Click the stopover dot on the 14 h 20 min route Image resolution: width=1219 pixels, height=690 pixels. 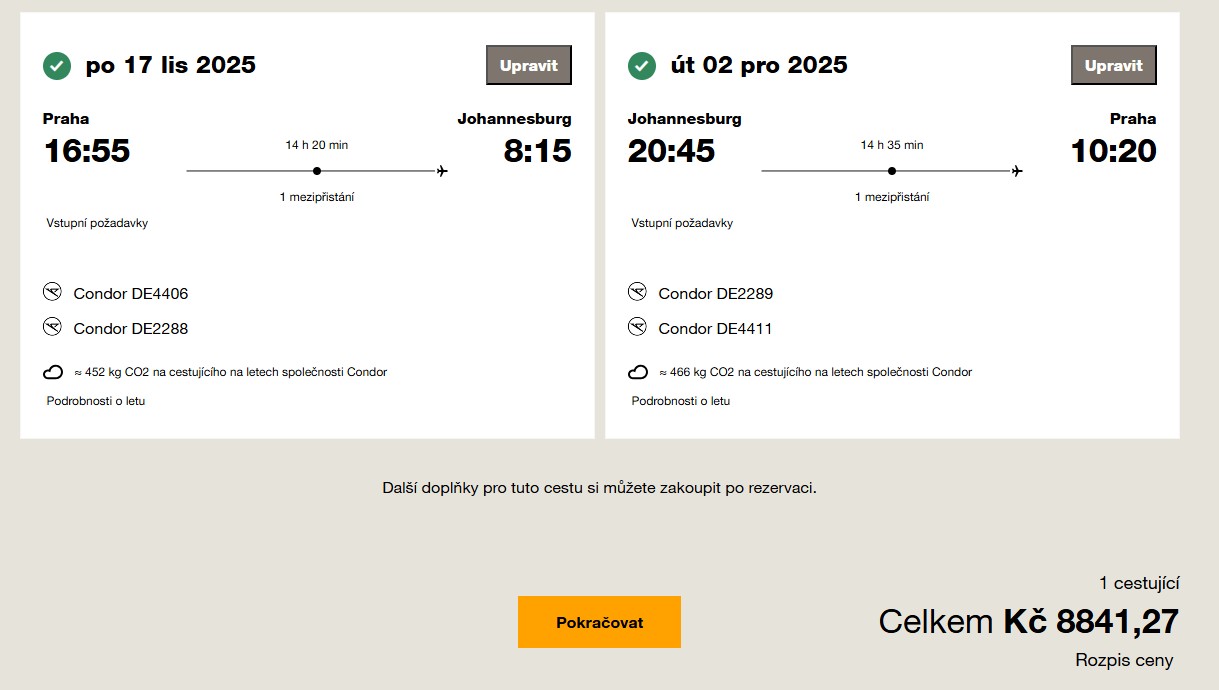coord(317,171)
